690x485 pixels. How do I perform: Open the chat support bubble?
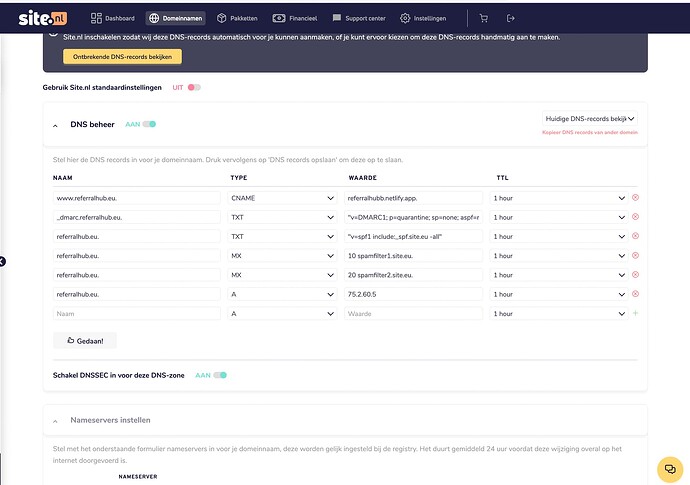(x=670, y=469)
